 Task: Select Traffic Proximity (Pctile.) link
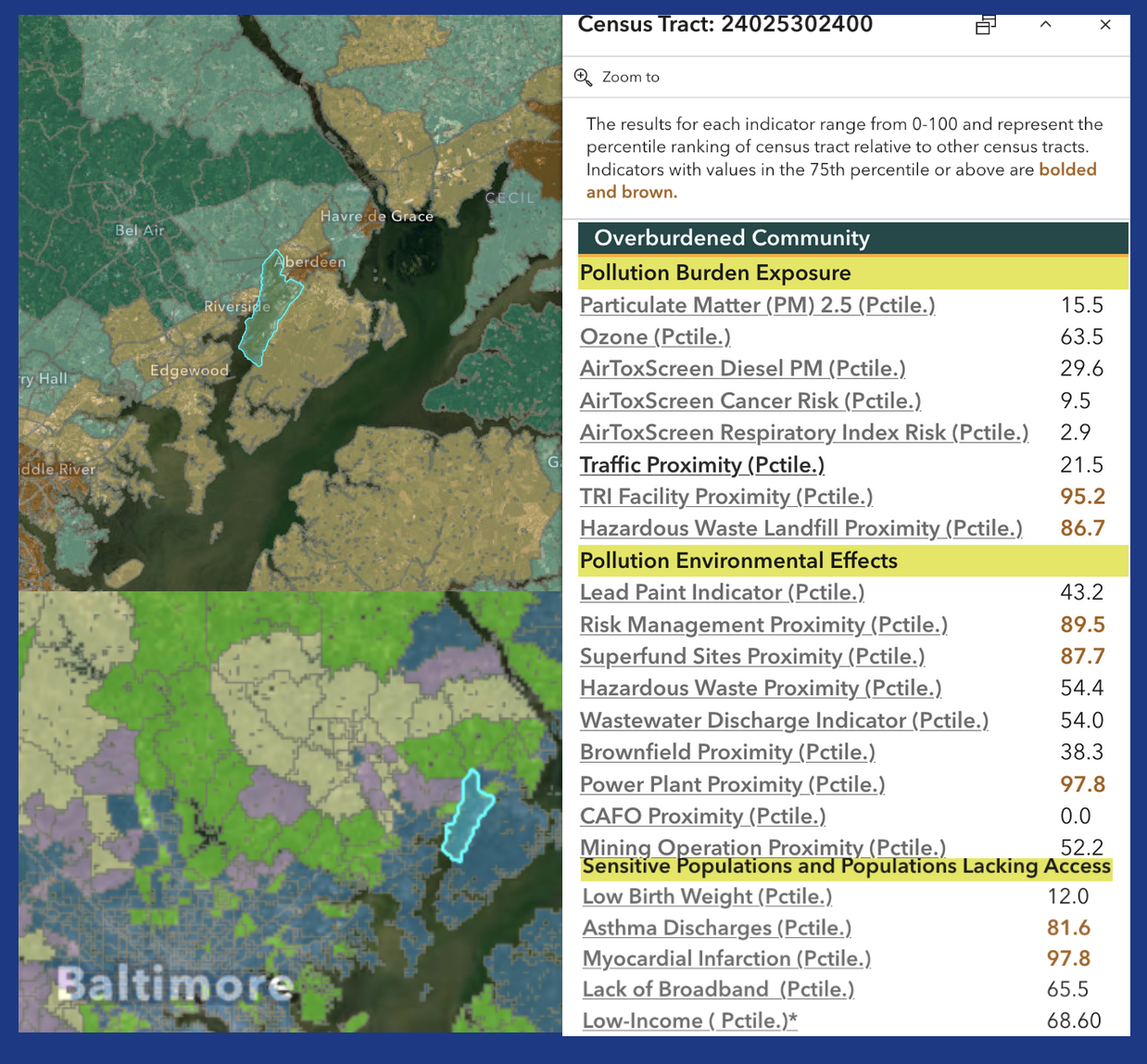(x=702, y=464)
